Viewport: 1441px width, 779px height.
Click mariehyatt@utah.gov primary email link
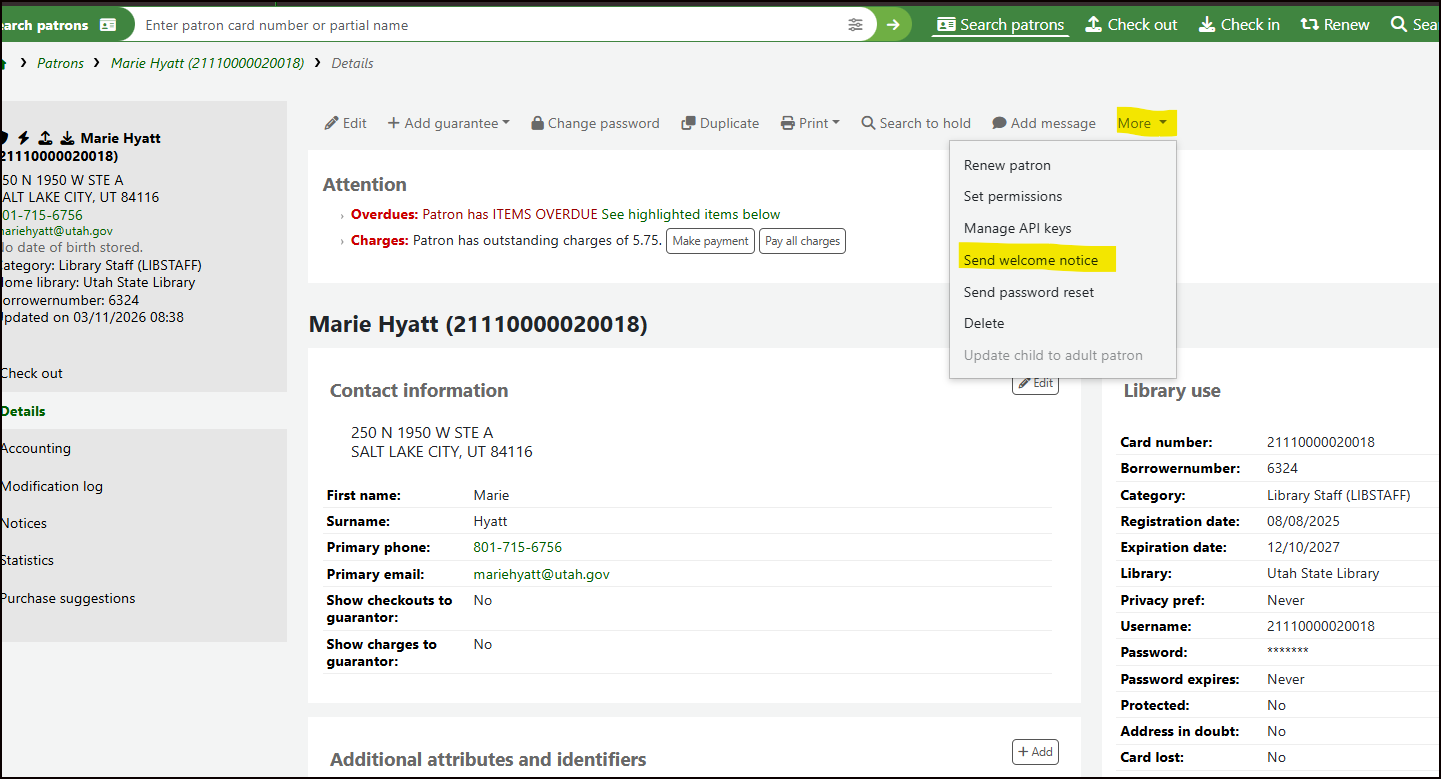coord(541,574)
